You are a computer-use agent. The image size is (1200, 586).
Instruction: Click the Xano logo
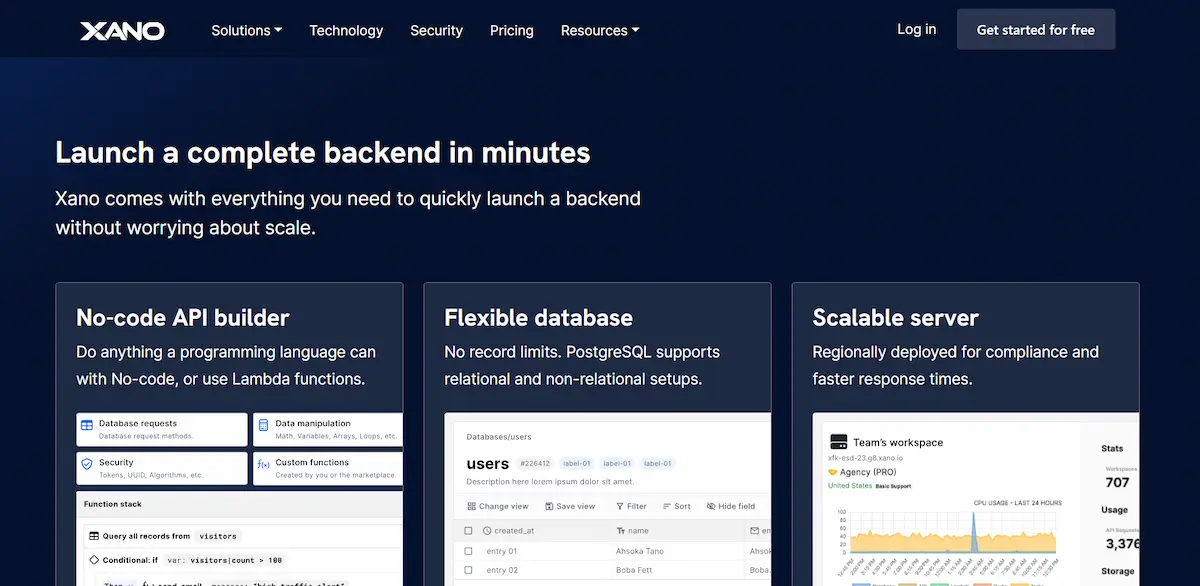point(122,30)
